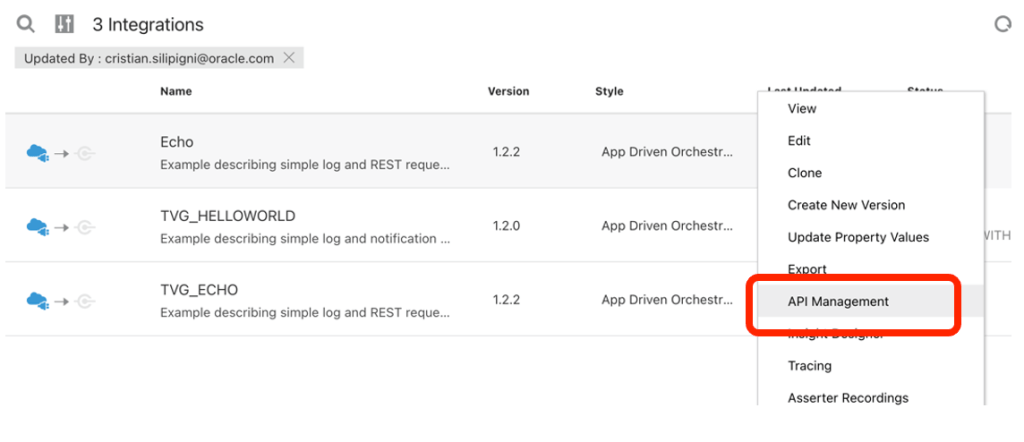Open the Echo integration name
The image size is (1024, 442).
pos(177,142)
